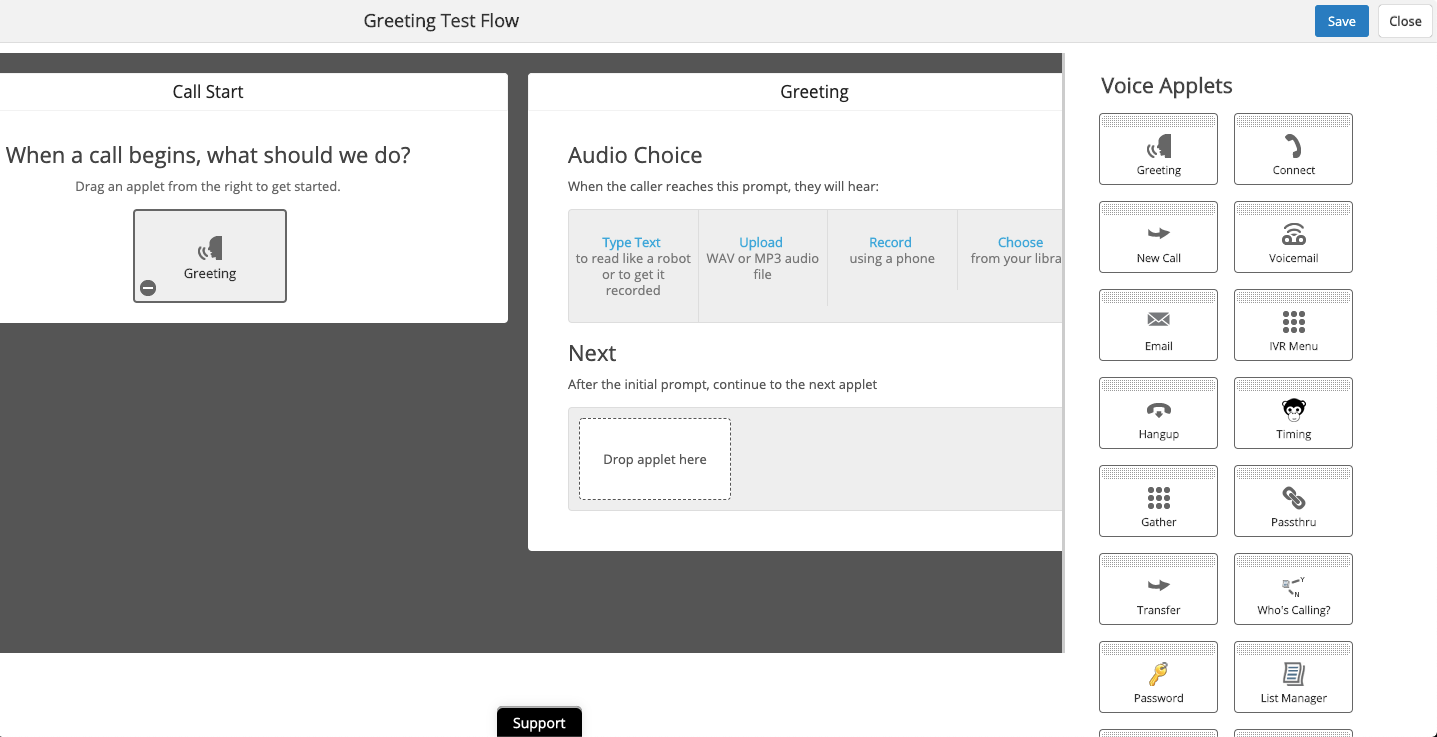
Task: Close the flow editor
Action: tap(1405, 21)
